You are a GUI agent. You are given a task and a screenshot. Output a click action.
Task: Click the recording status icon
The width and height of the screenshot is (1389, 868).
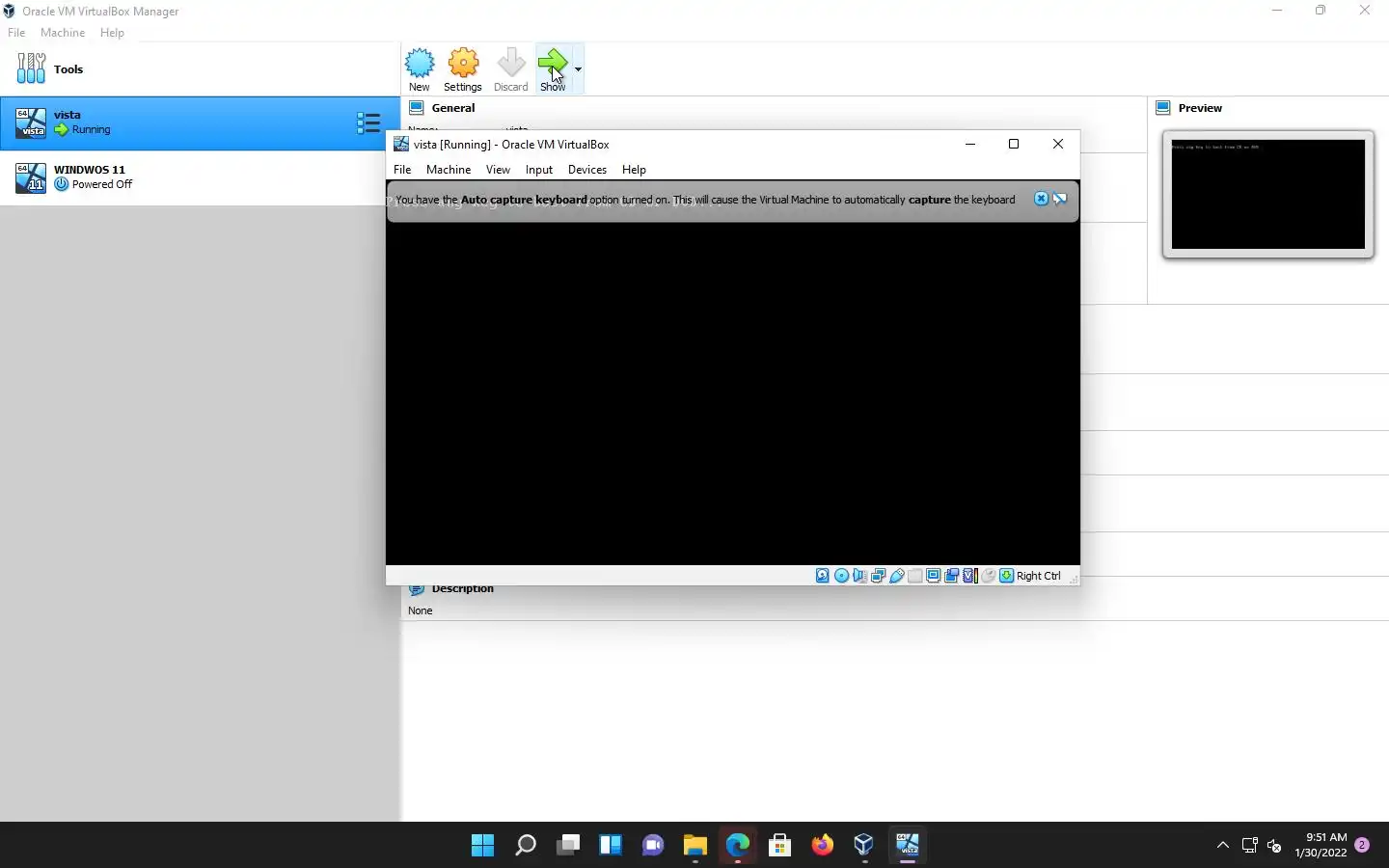tap(951, 576)
